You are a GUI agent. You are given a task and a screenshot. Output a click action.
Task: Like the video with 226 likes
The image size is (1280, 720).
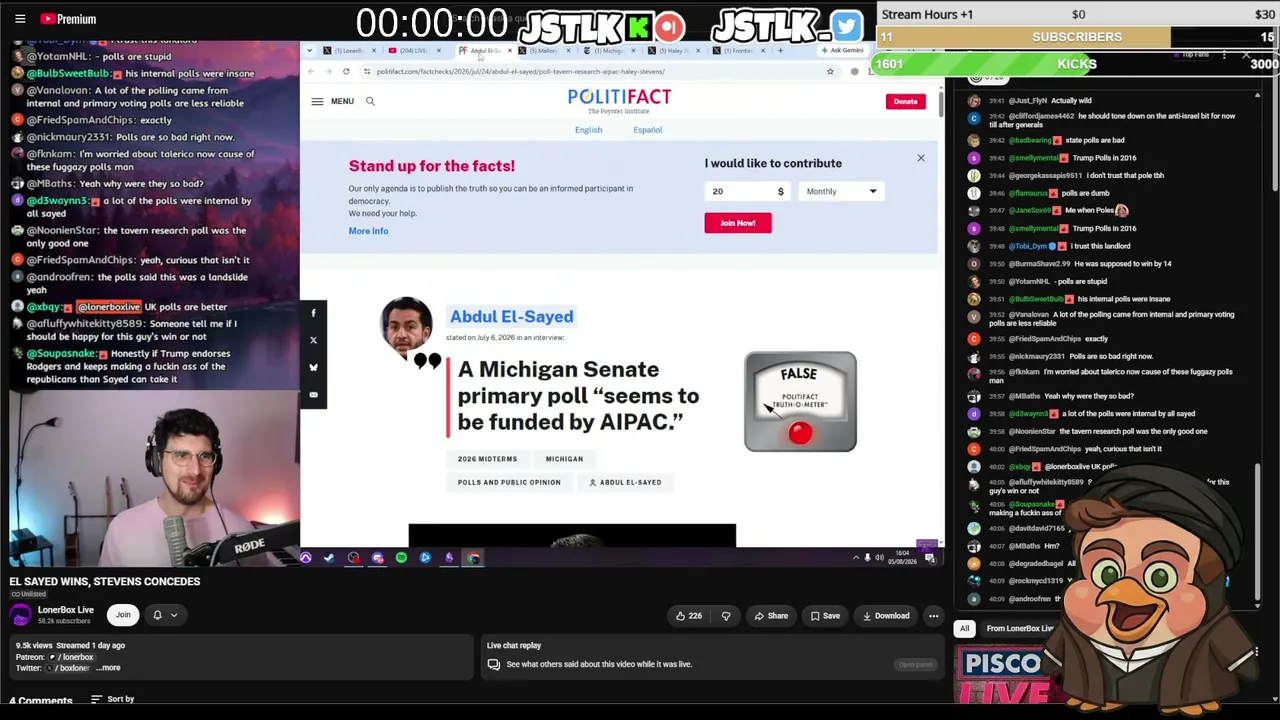(688, 616)
